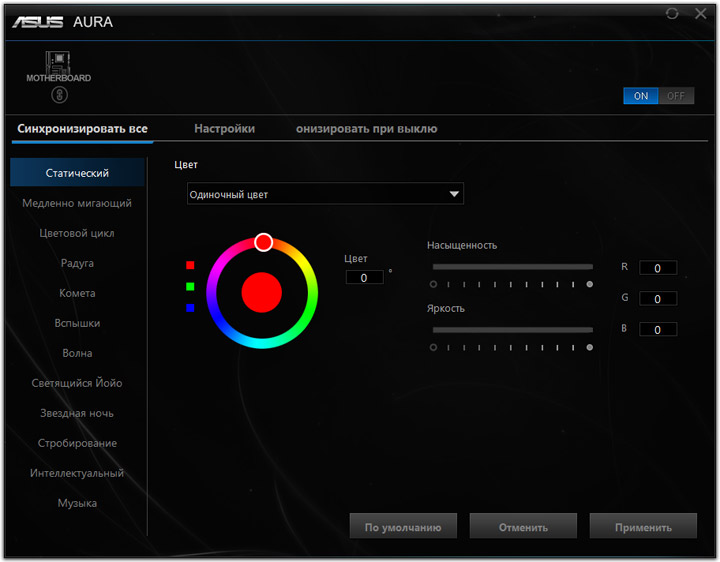
Task: Select the Интеллектуальный effect
Action: (x=77, y=473)
